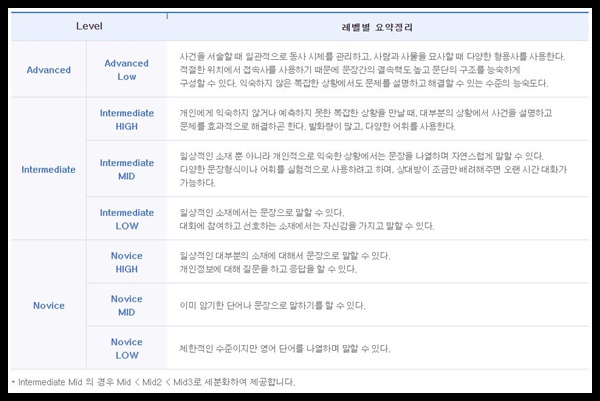Click the 'Novice MID' level cell

point(127,305)
